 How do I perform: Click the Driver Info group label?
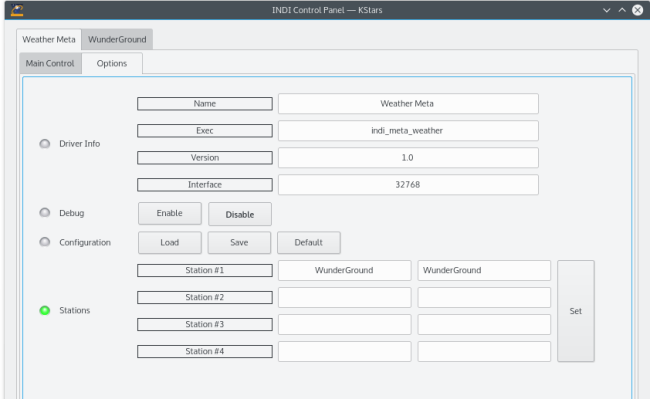tap(80, 144)
